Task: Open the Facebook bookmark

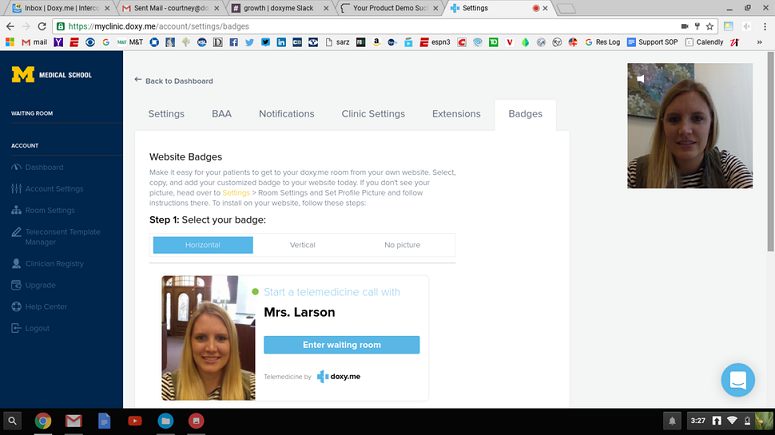Action: pos(233,43)
